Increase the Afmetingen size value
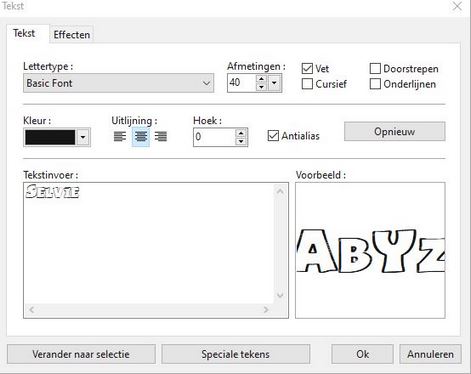Screen dimensions: 471x374 pos(261,79)
